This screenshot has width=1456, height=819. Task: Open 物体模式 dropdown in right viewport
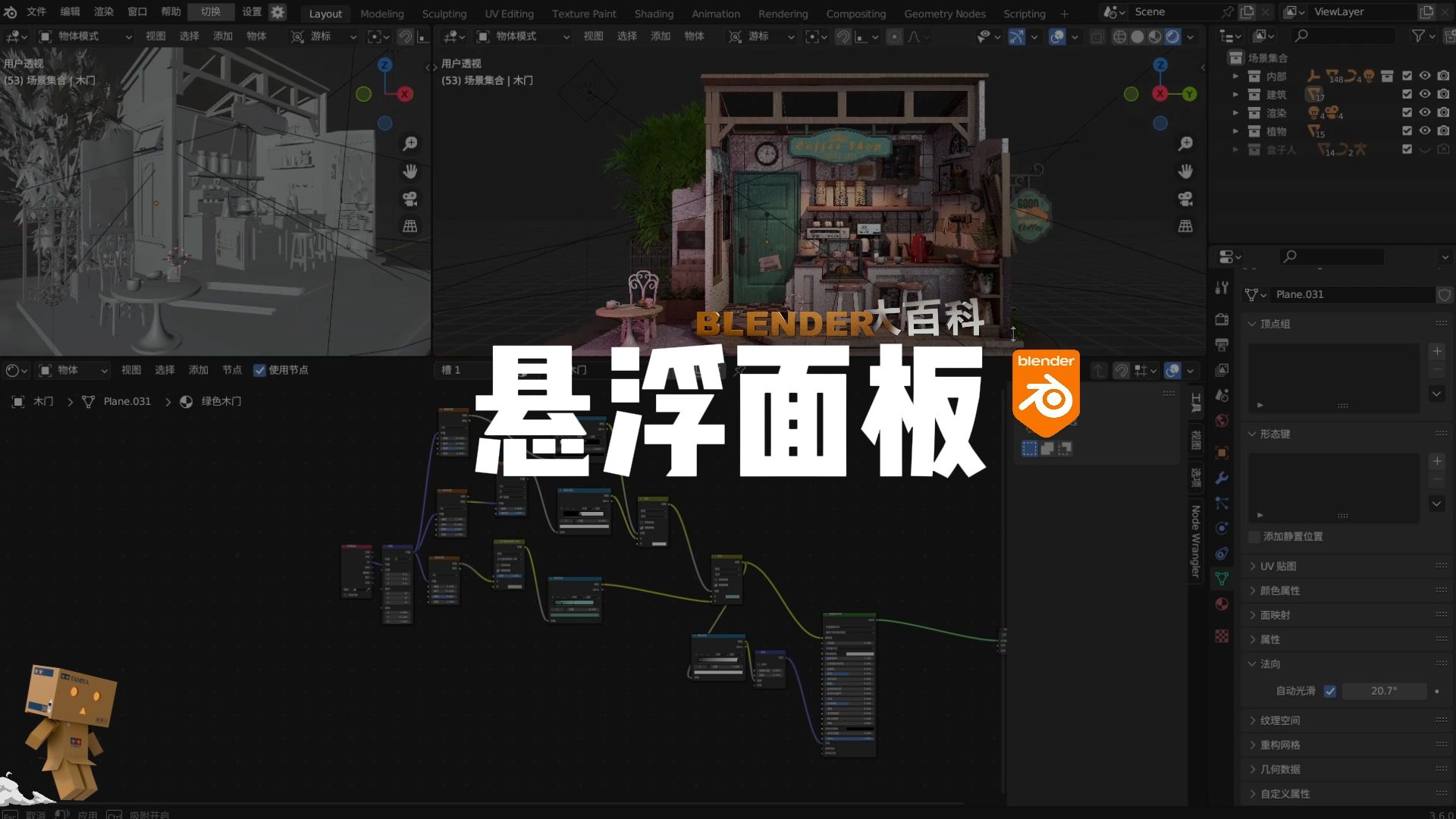click(522, 36)
